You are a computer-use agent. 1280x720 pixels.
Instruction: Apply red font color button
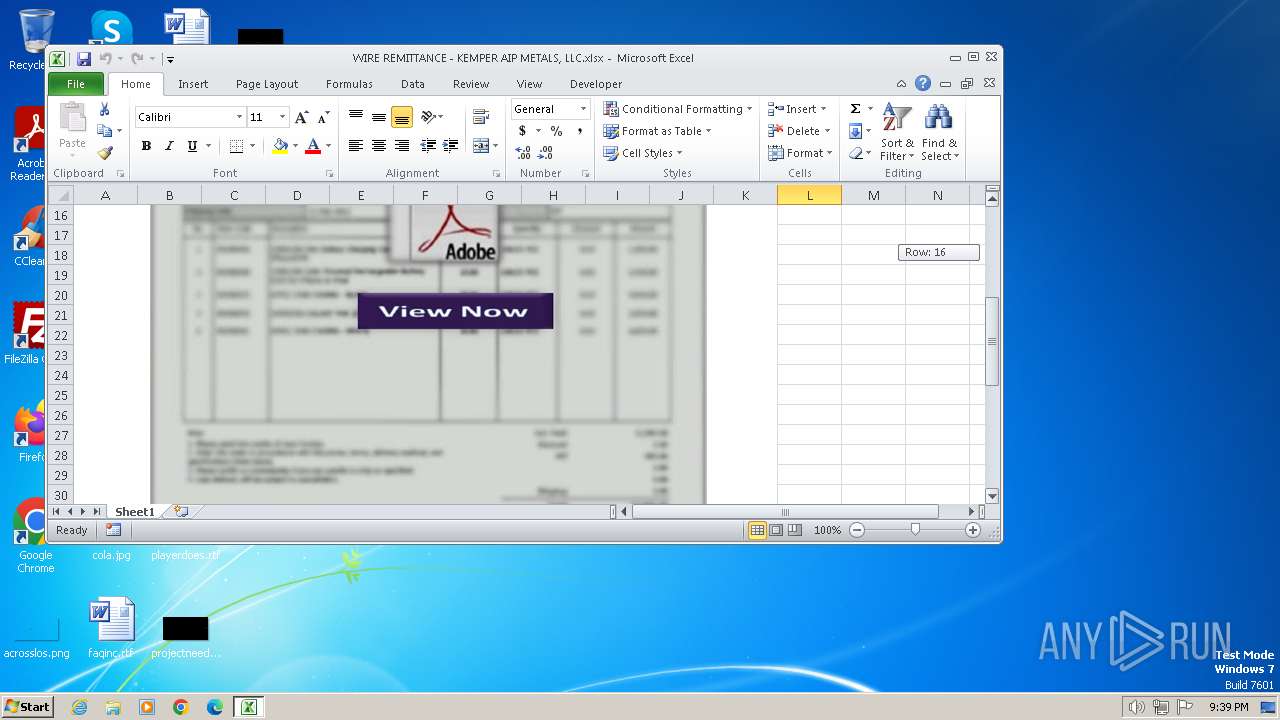click(x=313, y=146)
